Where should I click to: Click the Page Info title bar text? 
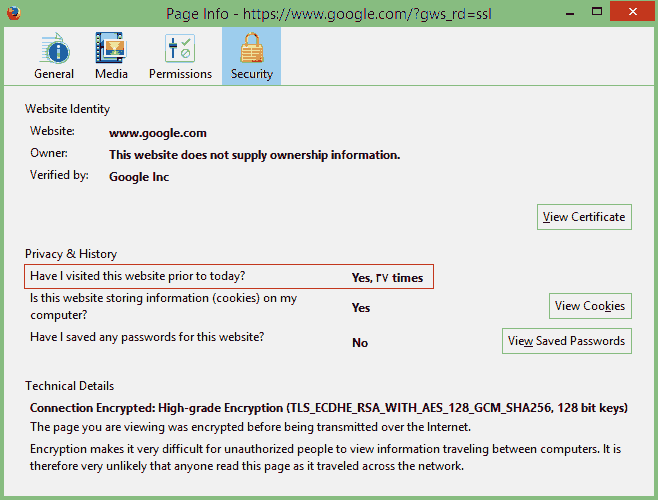(329, 12)
